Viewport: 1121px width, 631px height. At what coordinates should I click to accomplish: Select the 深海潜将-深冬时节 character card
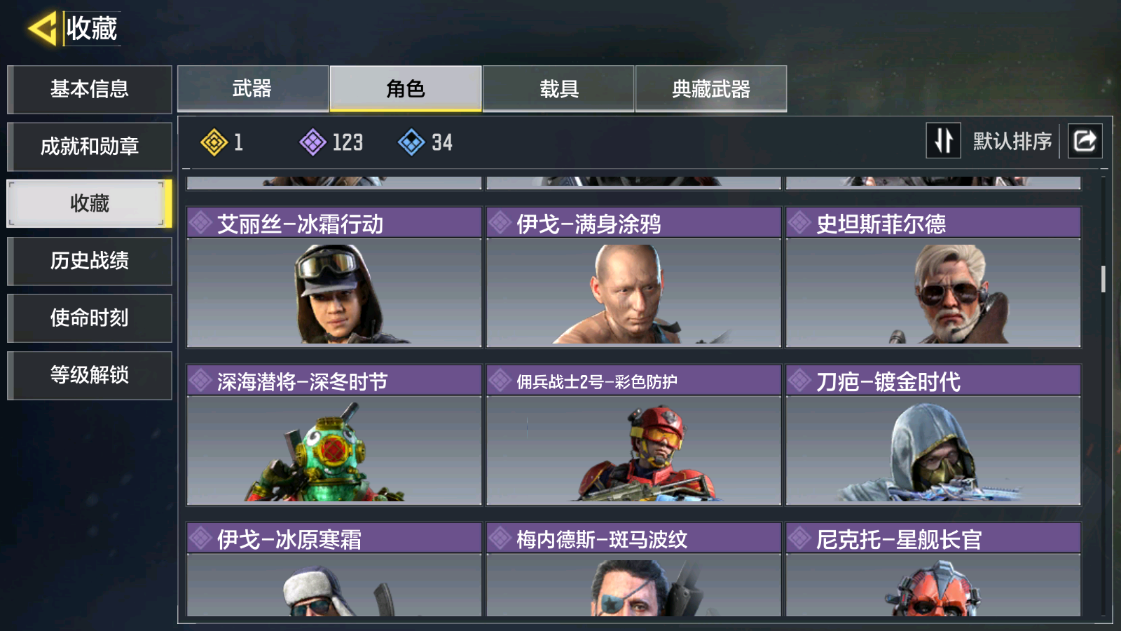coord(334,434)
